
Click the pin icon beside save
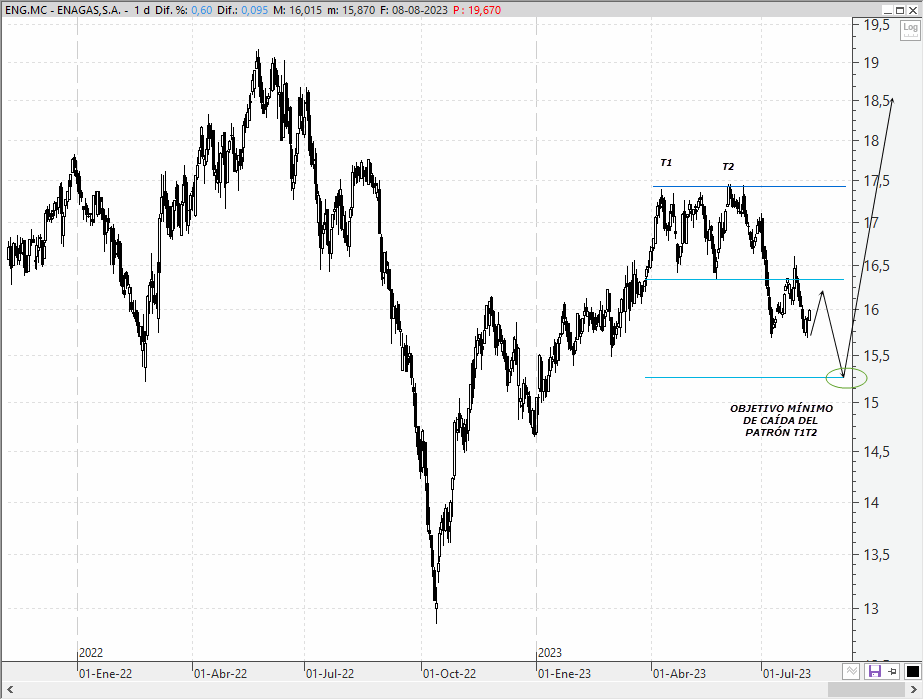pos(892,671)
